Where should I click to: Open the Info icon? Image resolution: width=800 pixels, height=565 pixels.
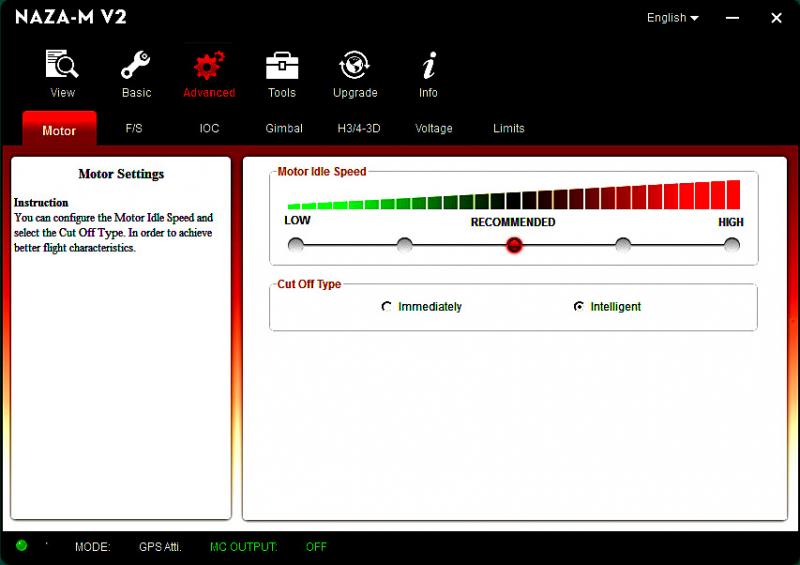tap(428, 66)
